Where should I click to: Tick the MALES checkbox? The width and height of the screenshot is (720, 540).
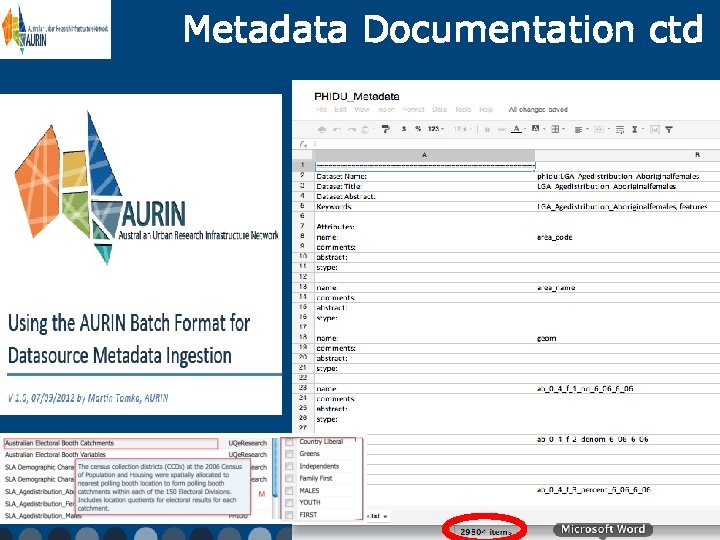(289, 491)
